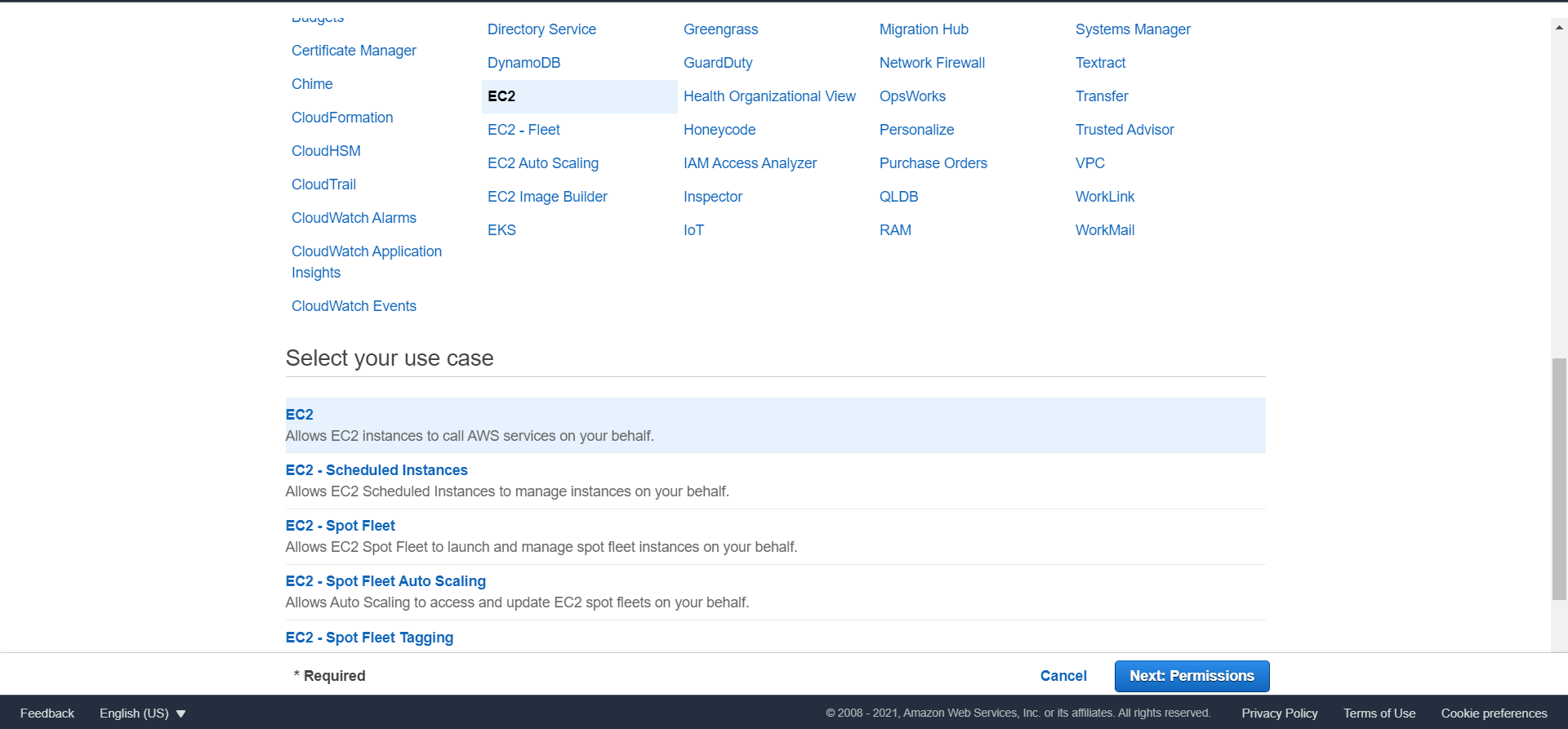Image resolution: width=1568 pixels, height=729 pixels.
Task: Click the English (US) language label
Action: click(x=134, y=713)
